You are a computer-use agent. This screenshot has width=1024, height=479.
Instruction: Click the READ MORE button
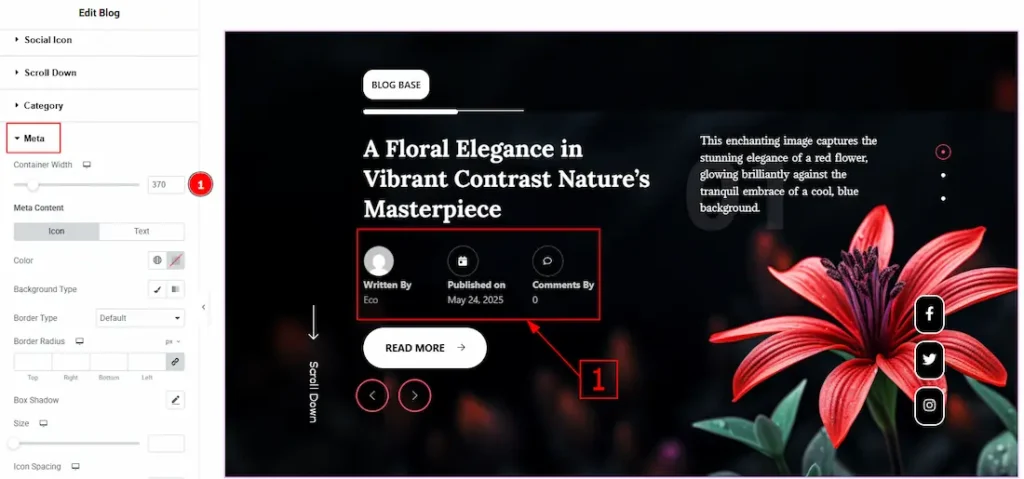[x=424, y=348]
